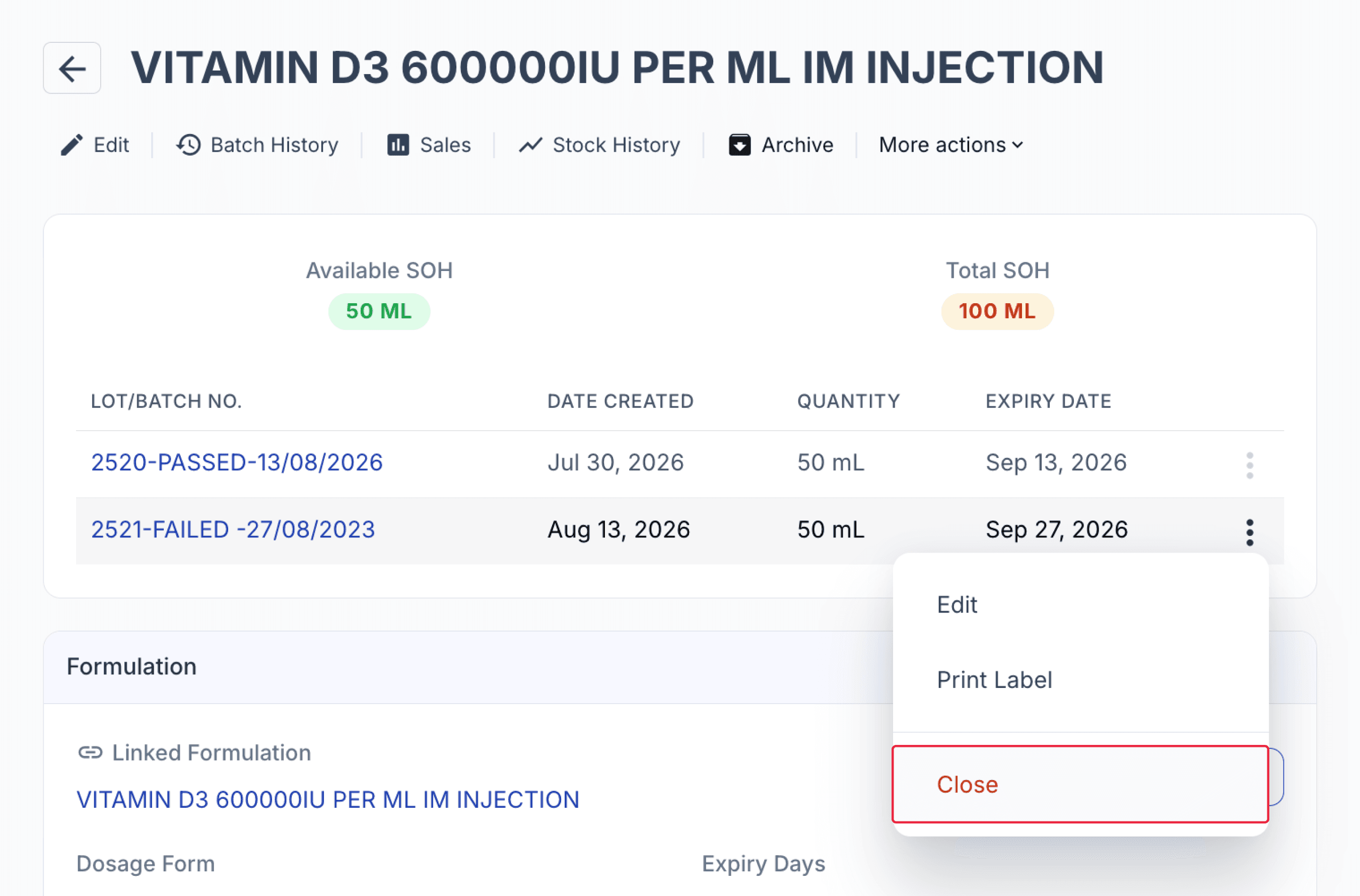
Task: Open batch link 2520-PASSED-13/08/2026
Action: [237, 462]
